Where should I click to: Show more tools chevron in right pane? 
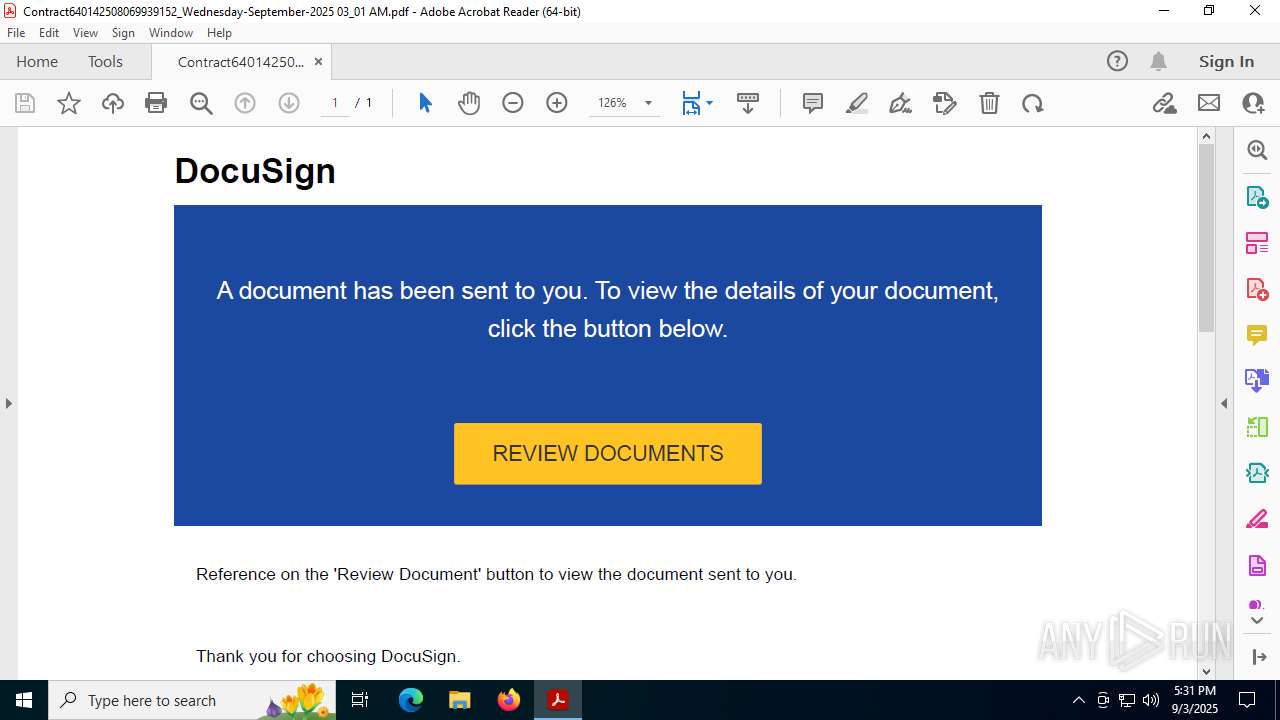1257,621
